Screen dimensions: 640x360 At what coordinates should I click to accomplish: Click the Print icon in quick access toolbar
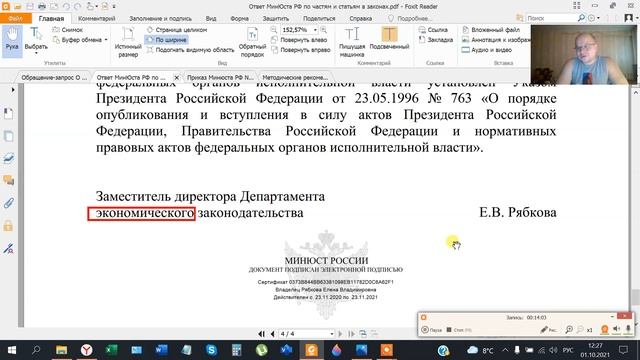pyautogui.click(x=42, y=7)
